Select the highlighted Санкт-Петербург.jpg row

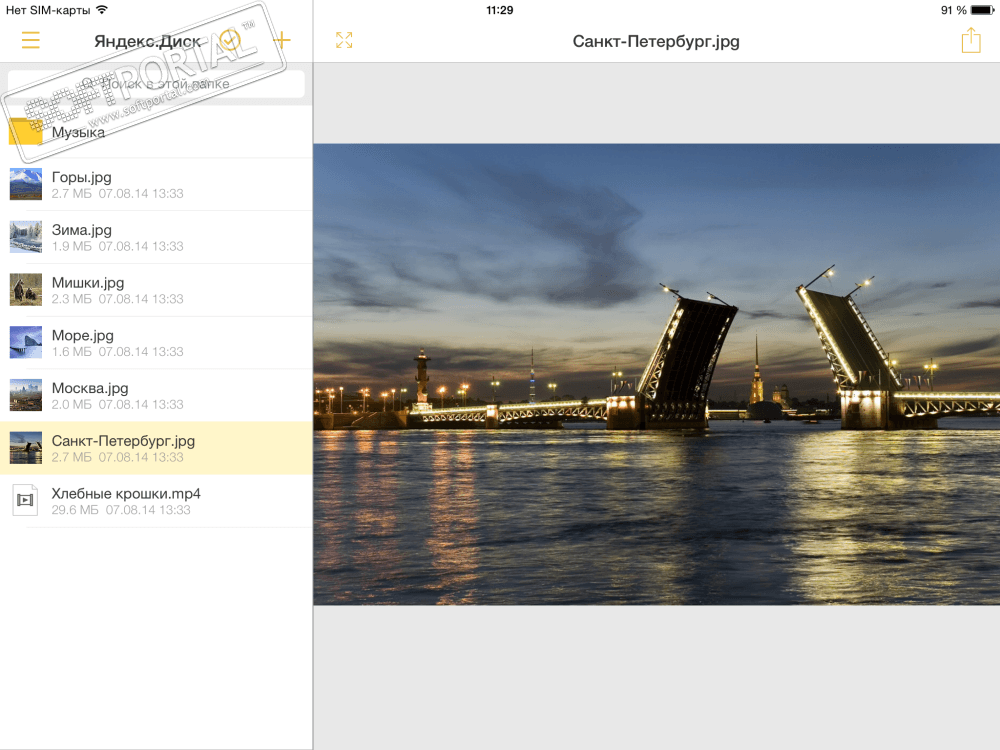[x=156, y=448]
